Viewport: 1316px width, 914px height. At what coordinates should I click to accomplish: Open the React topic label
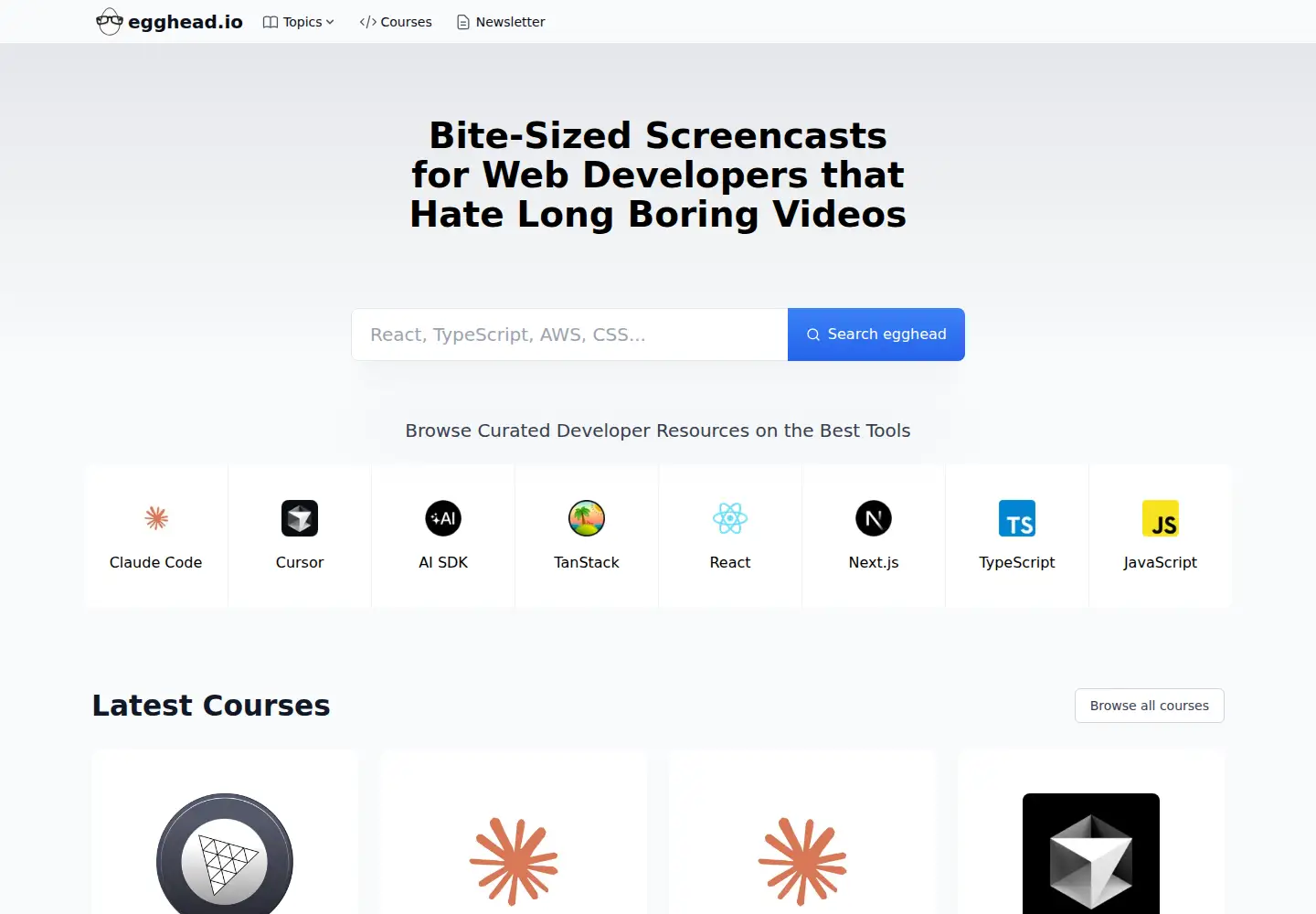(730, 562)
